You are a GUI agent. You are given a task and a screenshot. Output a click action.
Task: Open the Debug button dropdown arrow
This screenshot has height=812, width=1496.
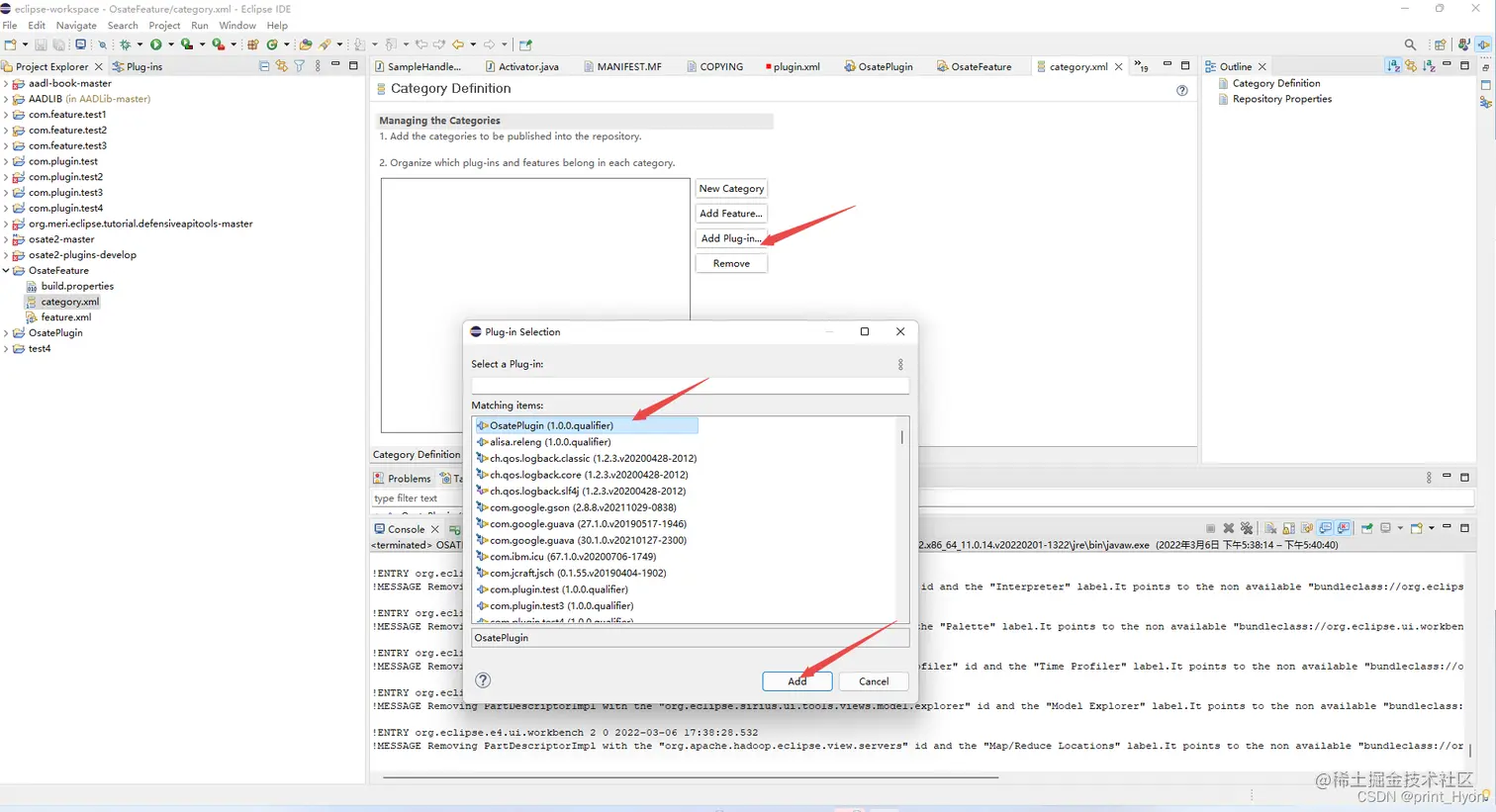[139, 45]
